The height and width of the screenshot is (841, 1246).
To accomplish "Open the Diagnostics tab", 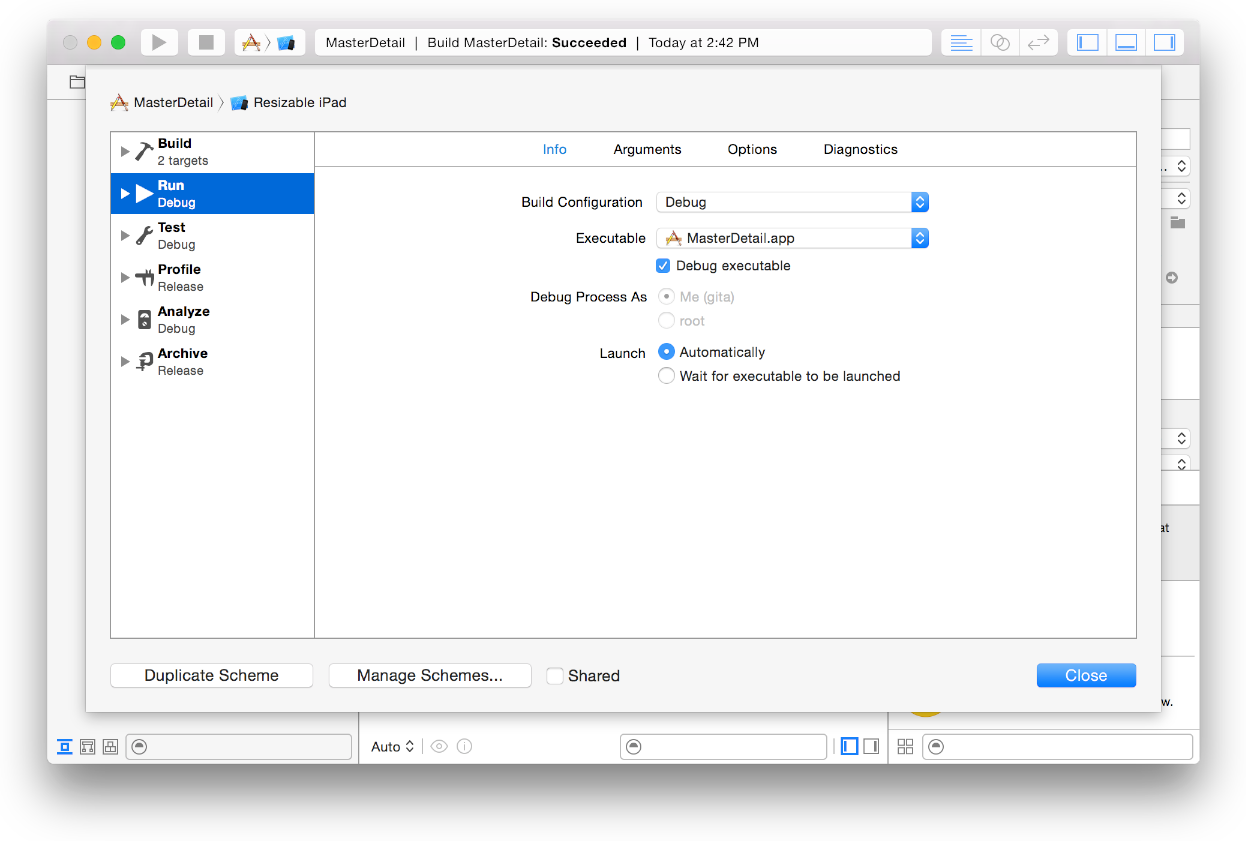I will pyautogui.click(x=860, y=149).
